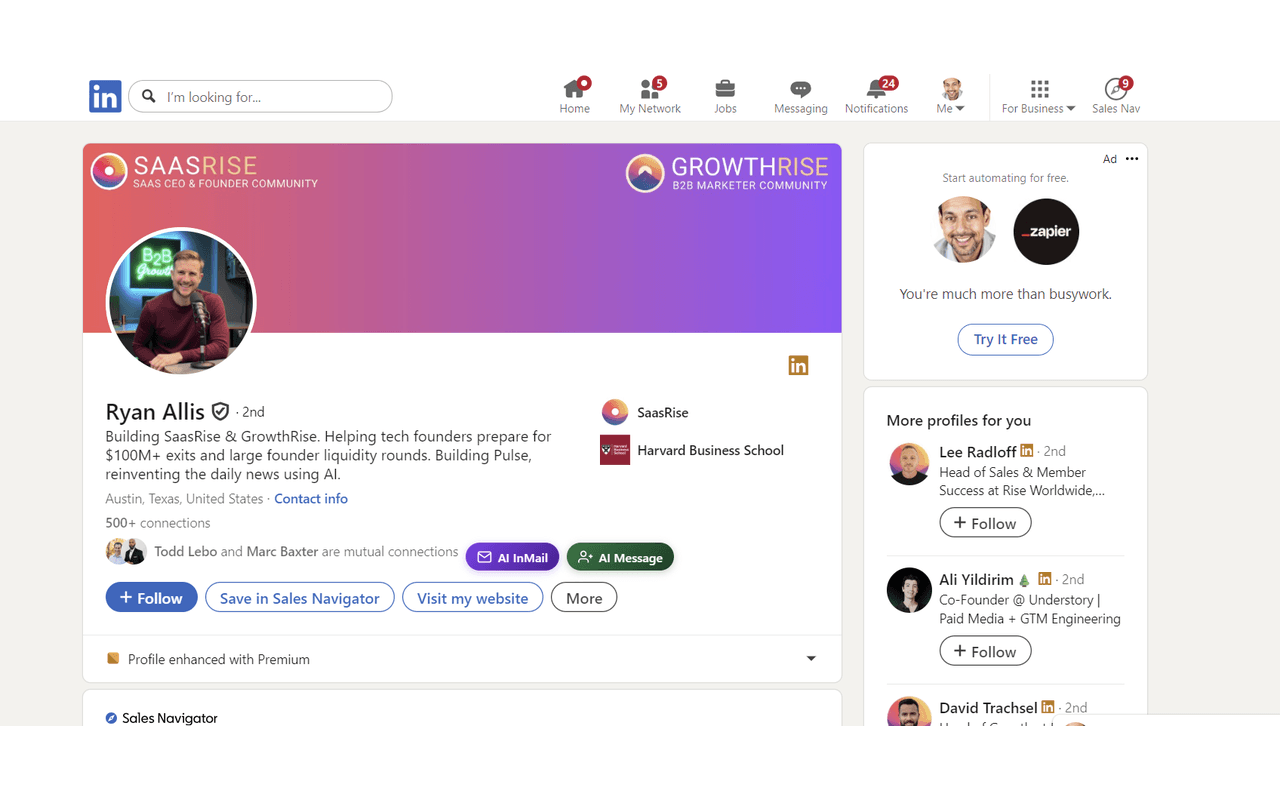Open the Messaging icon
The image size is (1280, 800).
pos(800,90)
